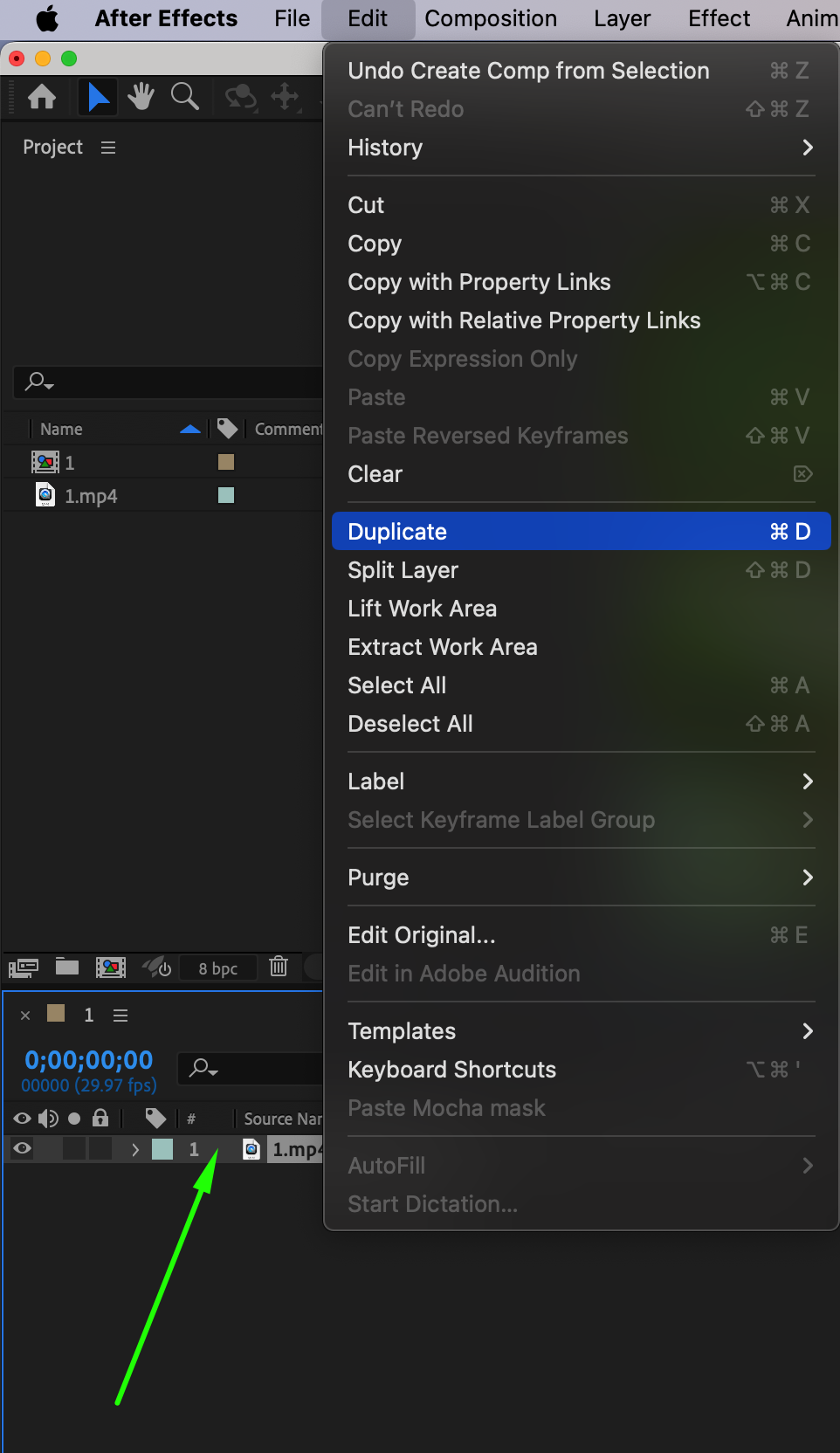
Task: Select the Selection arrow tool
Action: 98,97
